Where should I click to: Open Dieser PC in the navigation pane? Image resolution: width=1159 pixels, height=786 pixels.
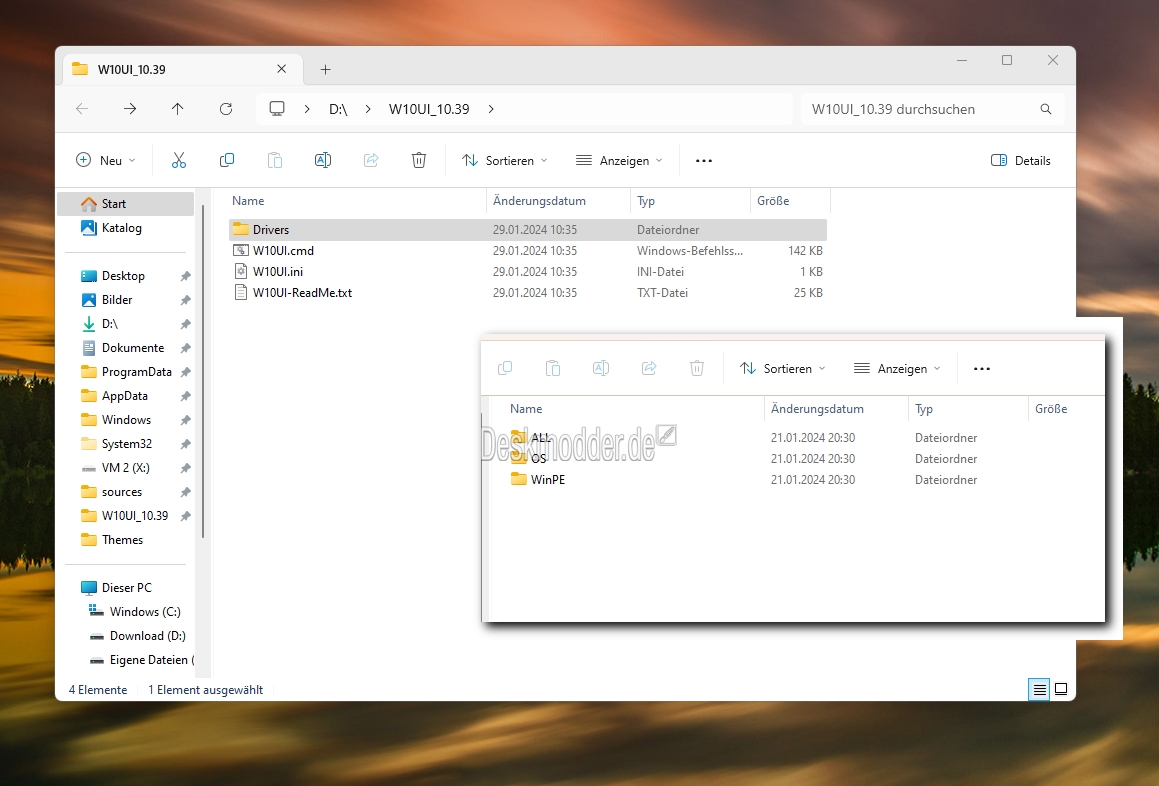point(126,588)
